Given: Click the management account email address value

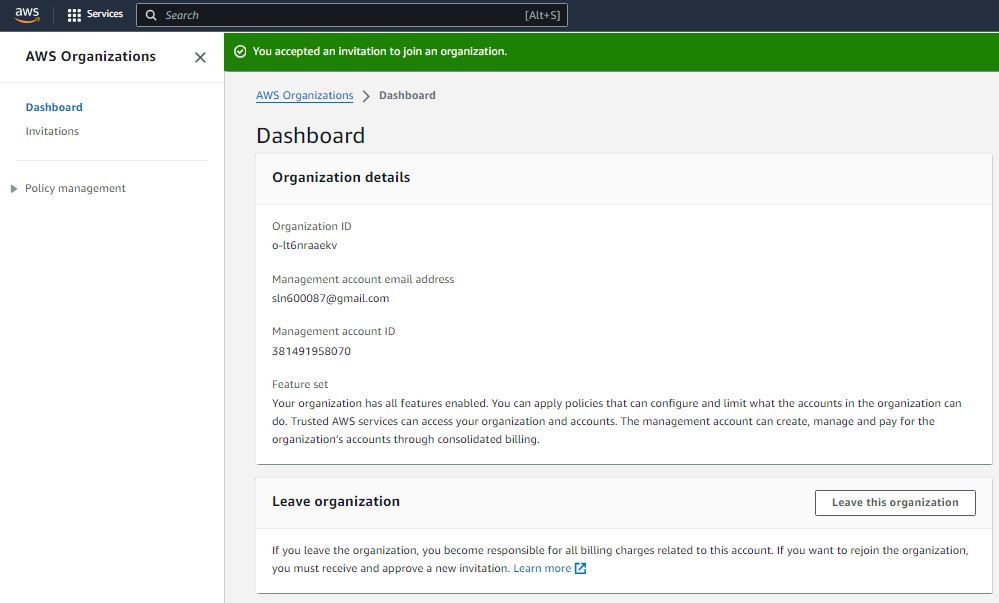Looking at the screenshot, I should (330, 298).
